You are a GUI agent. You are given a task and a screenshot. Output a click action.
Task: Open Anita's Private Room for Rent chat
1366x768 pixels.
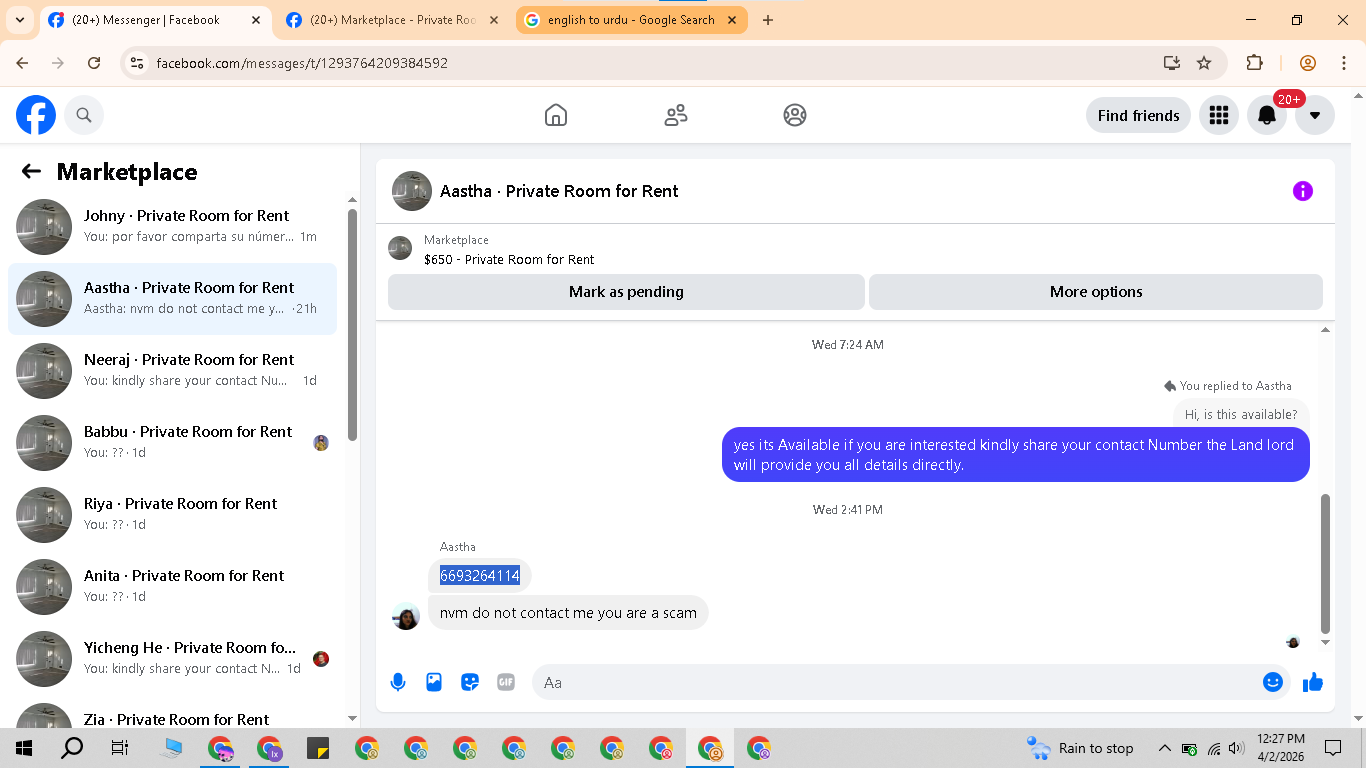tap(172, 587)
